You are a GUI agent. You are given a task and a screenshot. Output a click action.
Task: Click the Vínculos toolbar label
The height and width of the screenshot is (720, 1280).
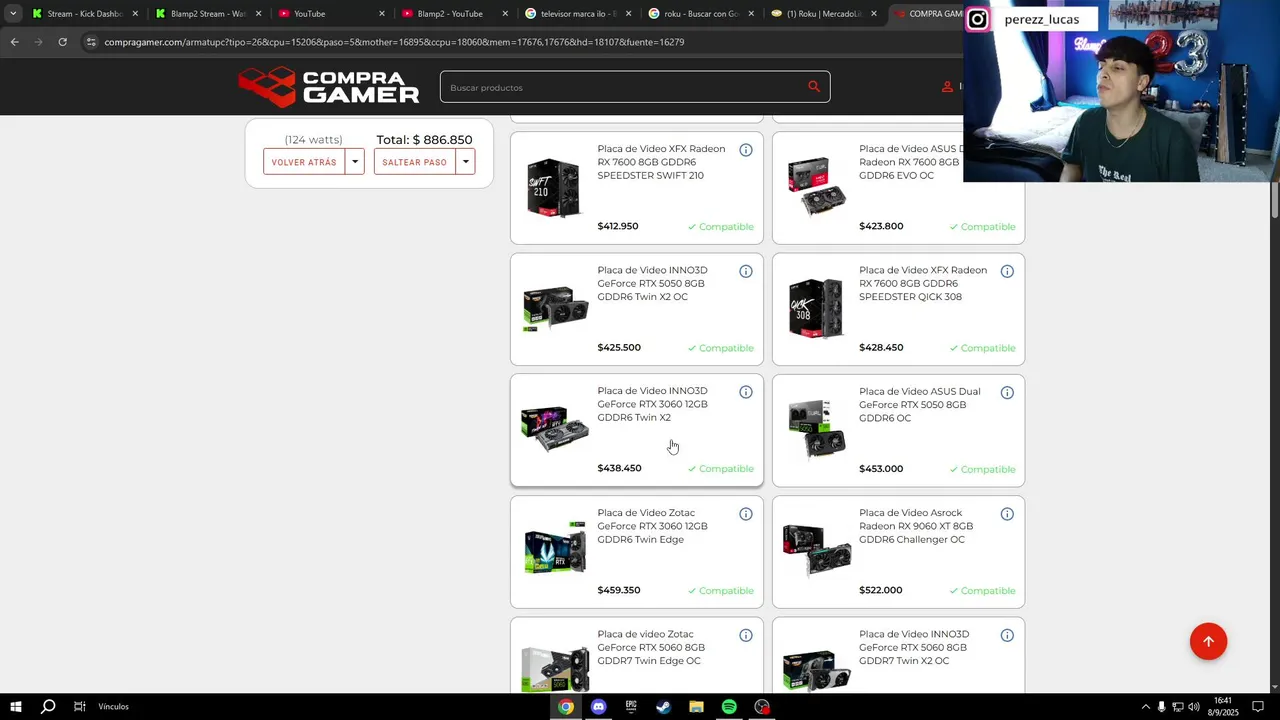pos(113,707)
